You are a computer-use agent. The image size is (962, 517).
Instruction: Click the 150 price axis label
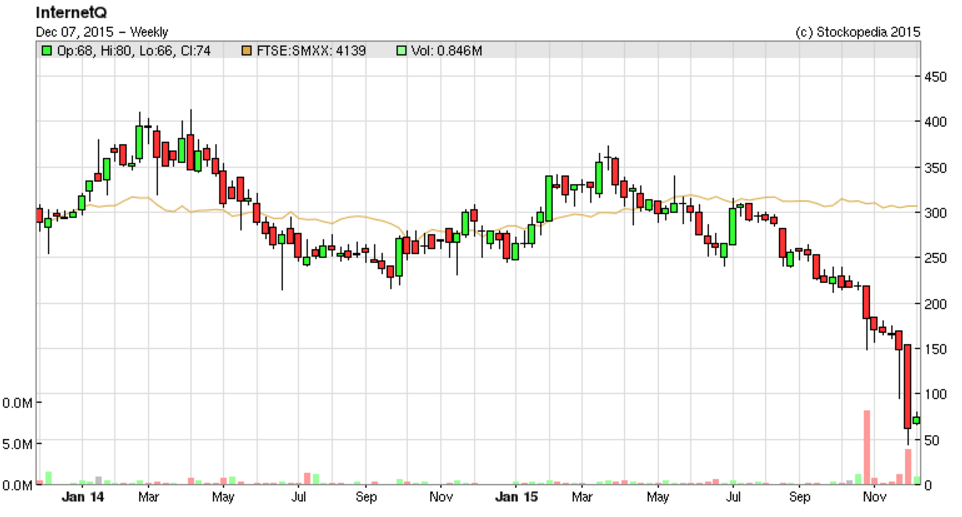coord(935,349)
